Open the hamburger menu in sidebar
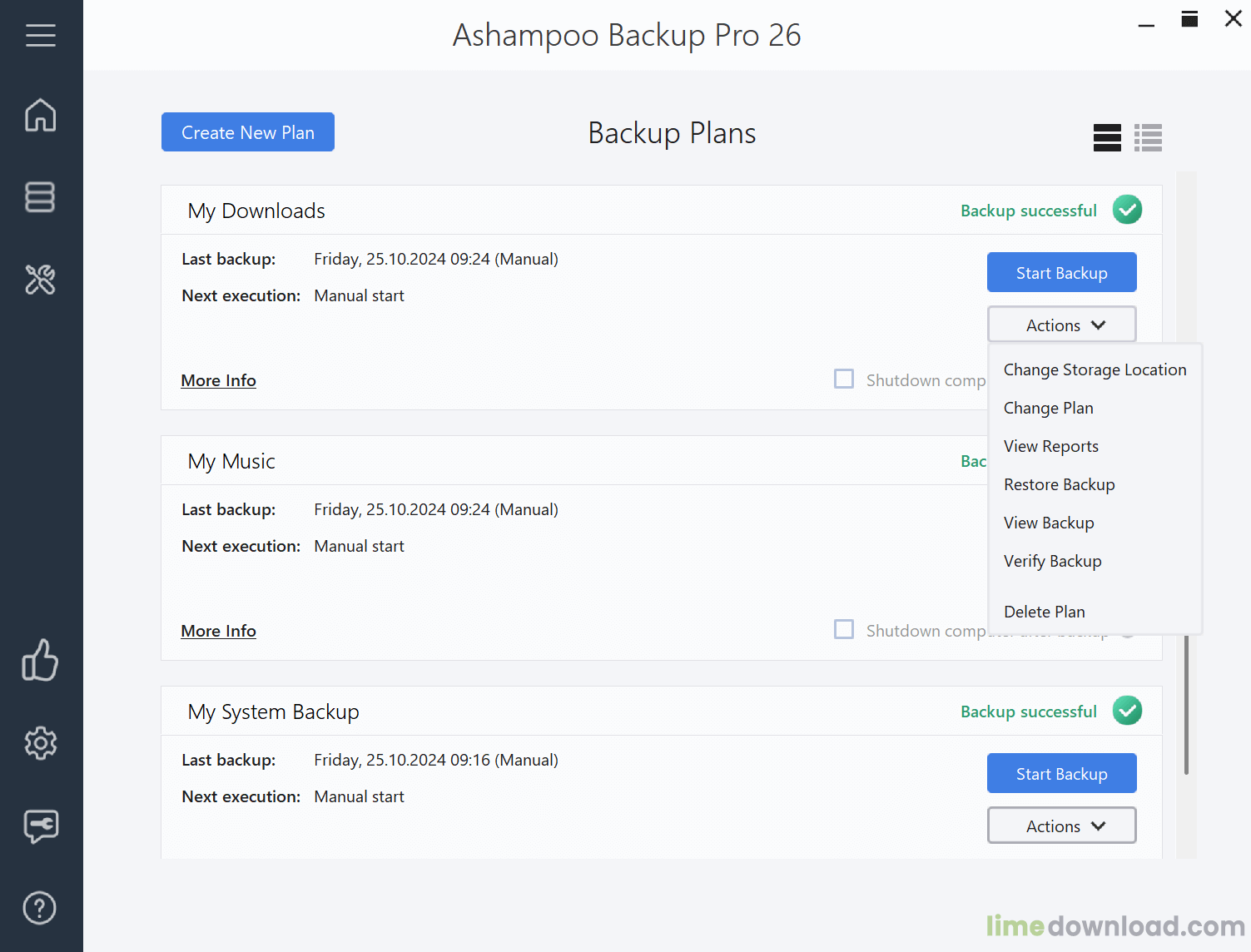Image resolution: width=1251 pixels, height=952 pixels. [x=40, y=35]
